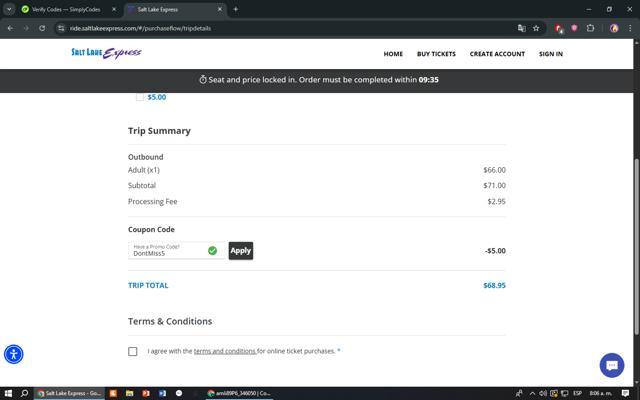Click the $66.00 adult fare
The image size is (640, 400).
494,170
